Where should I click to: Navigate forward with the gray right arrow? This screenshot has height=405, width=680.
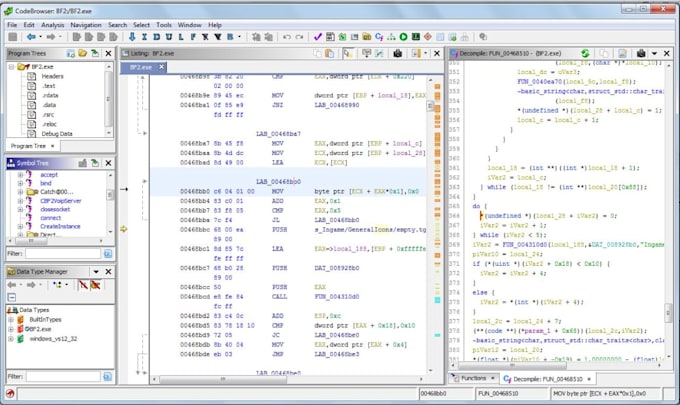51,37
